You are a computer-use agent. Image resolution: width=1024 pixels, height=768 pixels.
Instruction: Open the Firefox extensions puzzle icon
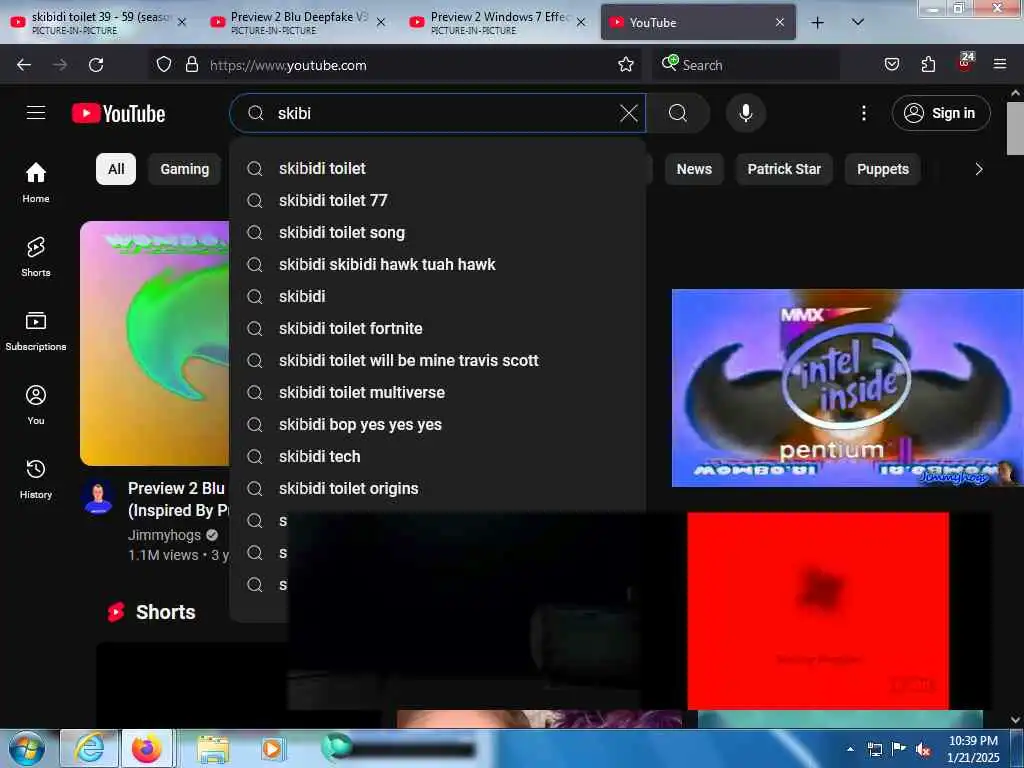[x=928, y=65]
